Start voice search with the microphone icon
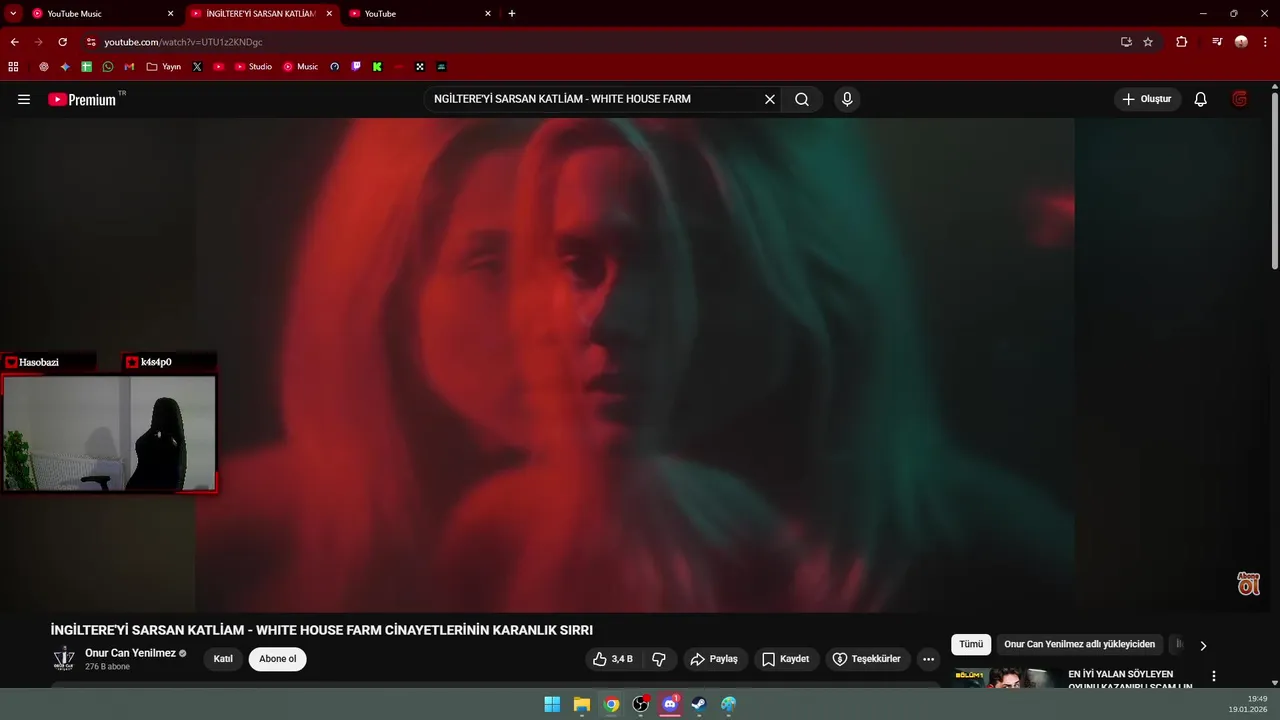 click(x=847, y=99)
